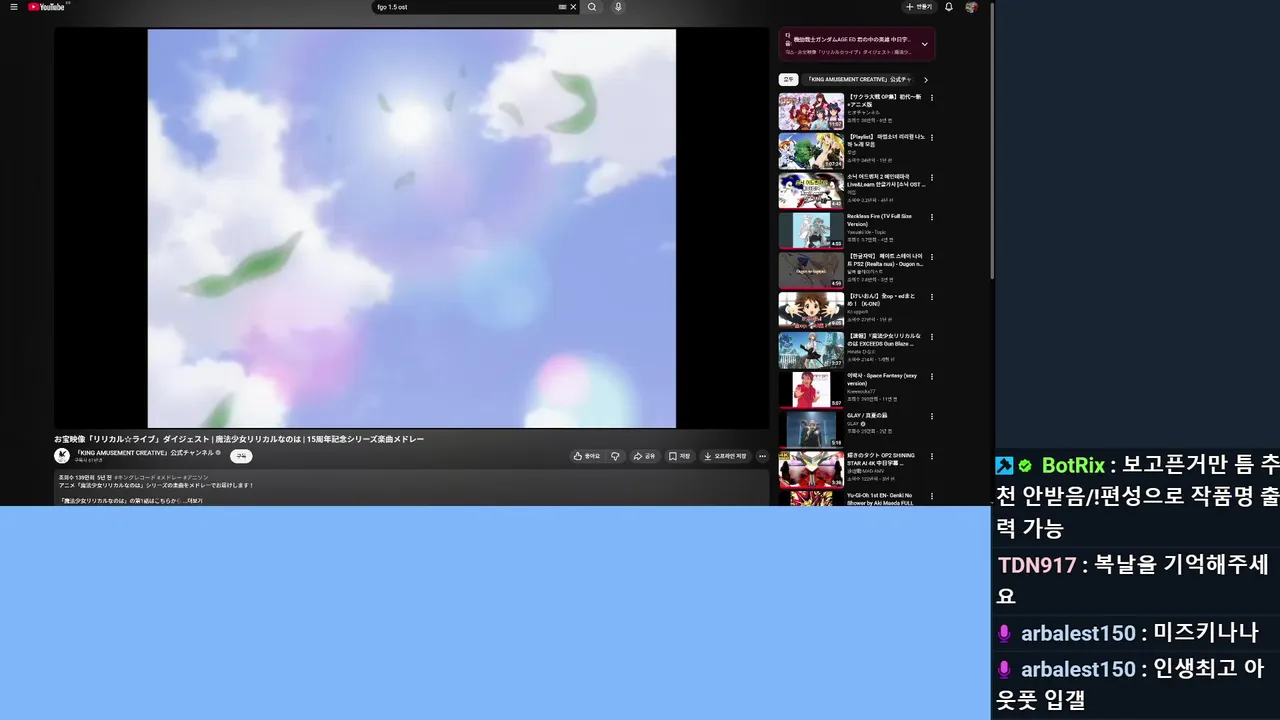
Task: Open the 이박사 Space Fantasy thumbnail
Action: pyautogui.click(x=811, y=390)
